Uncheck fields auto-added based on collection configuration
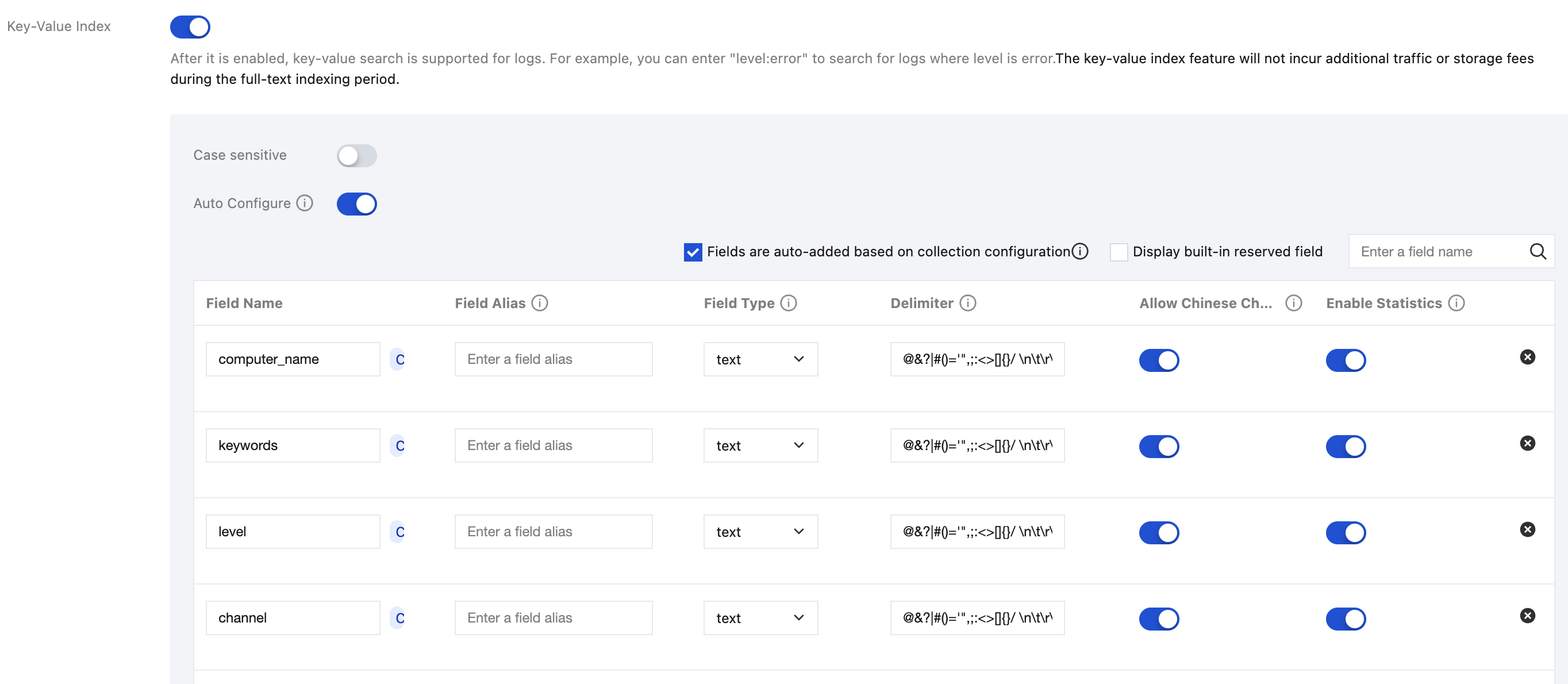Viewport: 1568px width, 684px height. (x=692, y=252)
